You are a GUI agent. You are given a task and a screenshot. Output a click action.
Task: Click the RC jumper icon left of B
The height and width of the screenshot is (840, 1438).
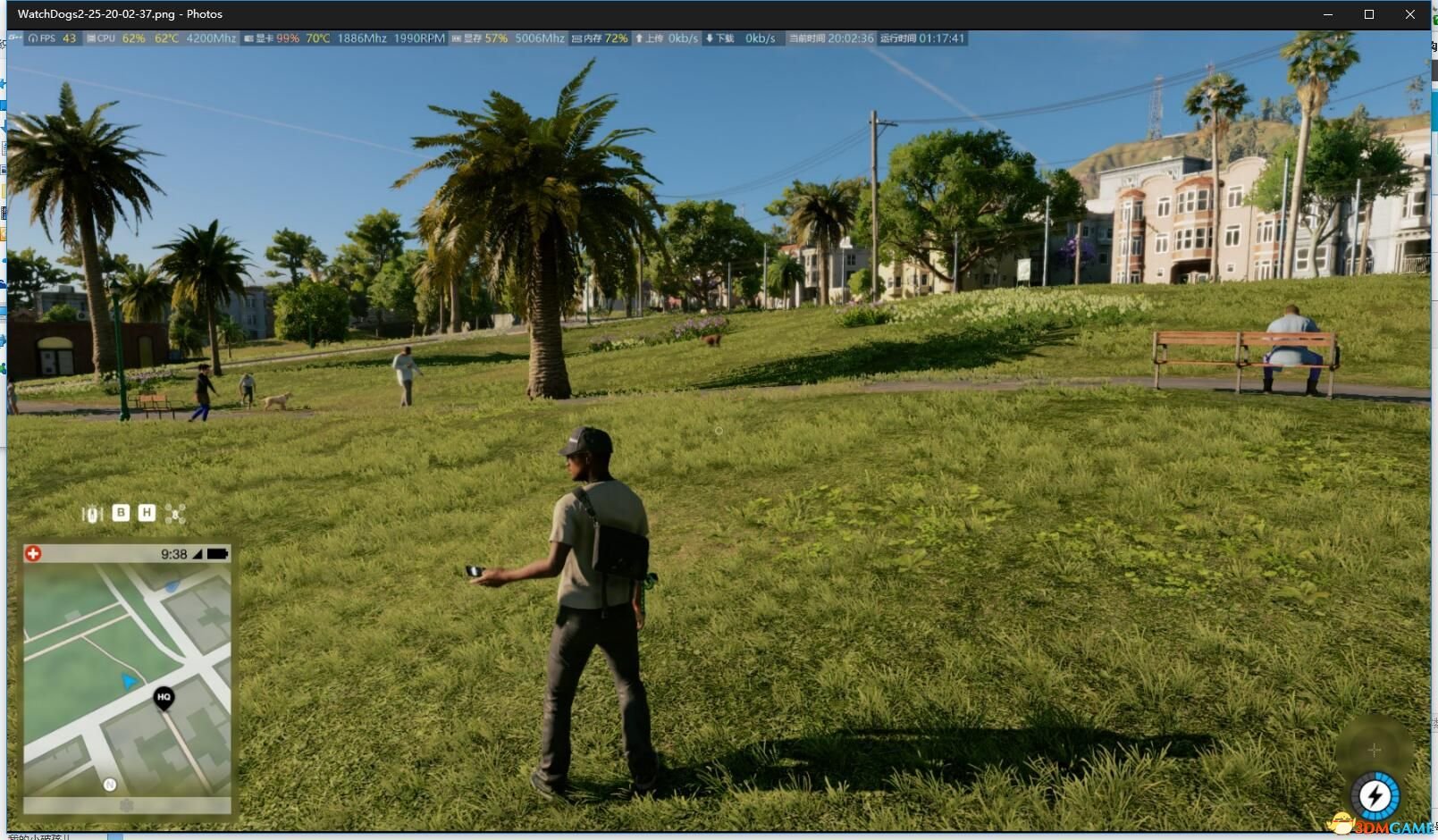[92, 514]
